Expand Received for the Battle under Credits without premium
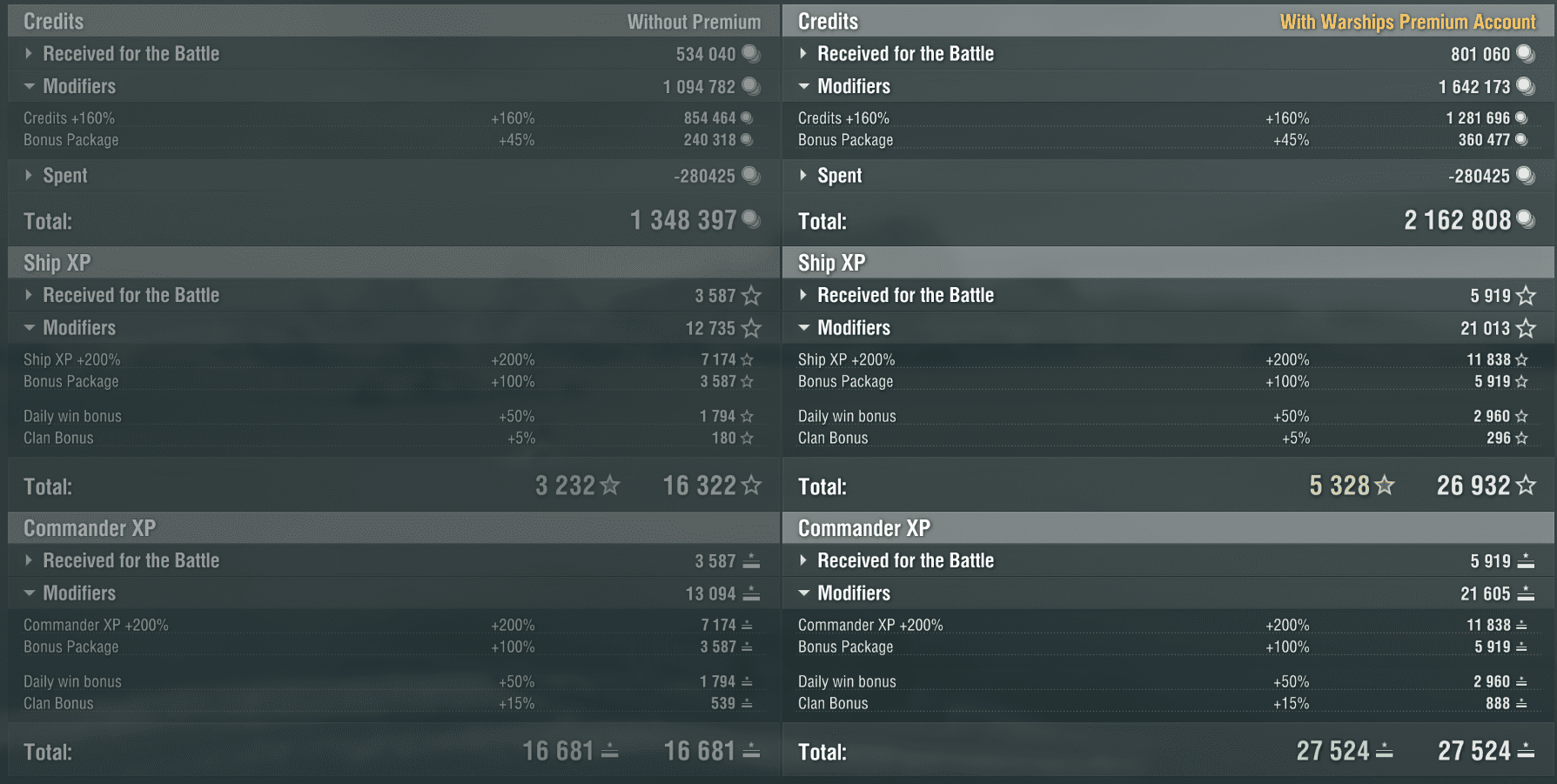Viewport: 1557px width, 784px height. [29, 54]
